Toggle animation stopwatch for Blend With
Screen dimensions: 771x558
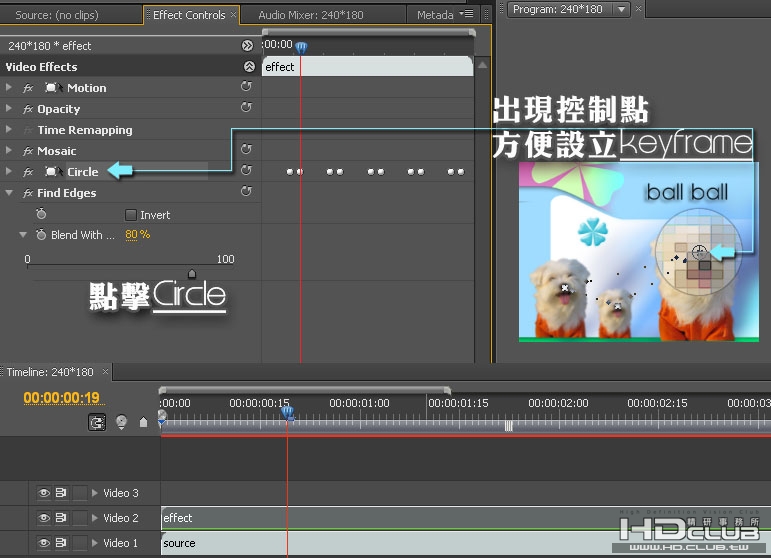tap(40, 235)
